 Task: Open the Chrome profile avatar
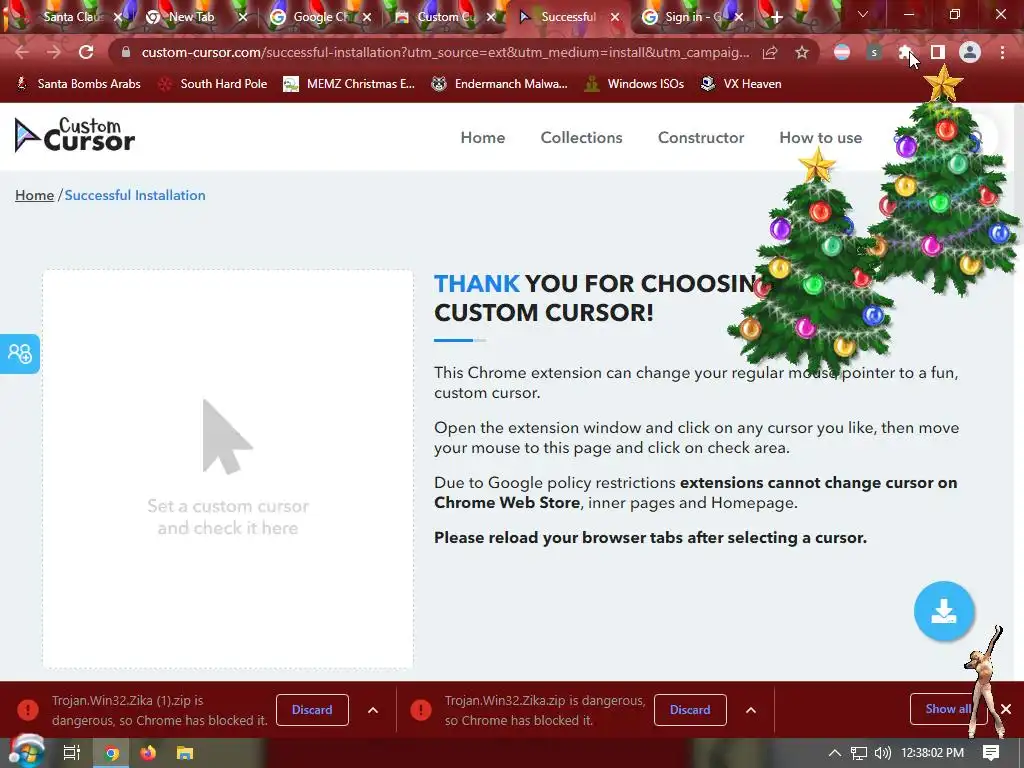[970, 52]
